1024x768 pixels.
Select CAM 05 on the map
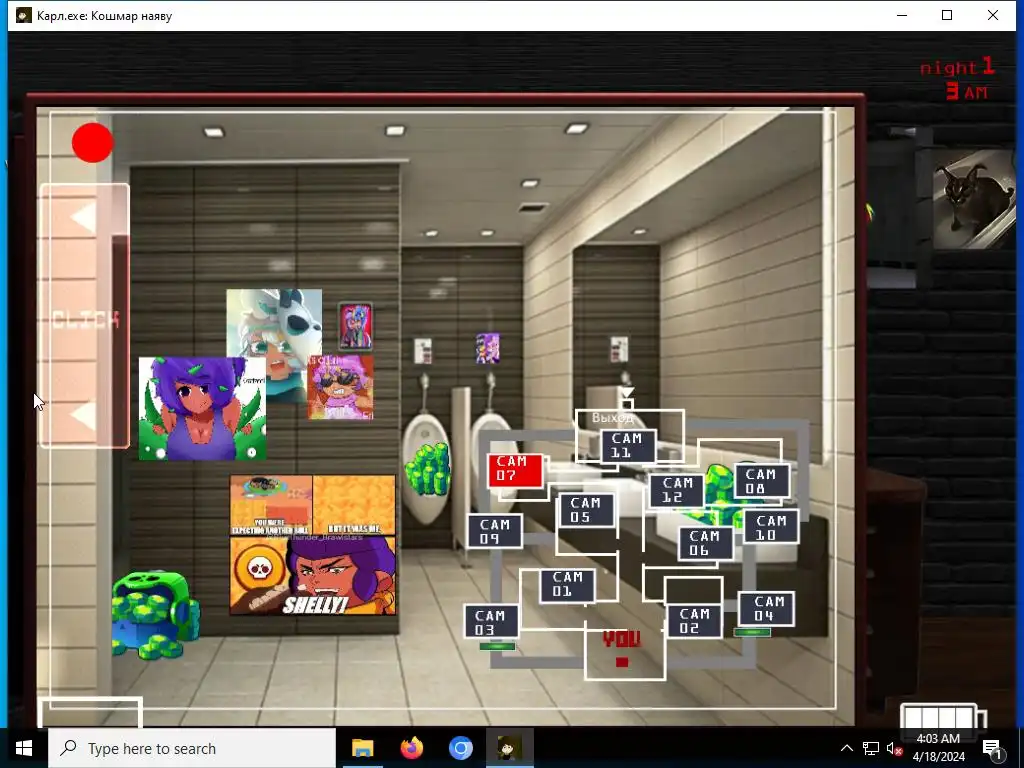pyautogui.click(x=586, y=511)
